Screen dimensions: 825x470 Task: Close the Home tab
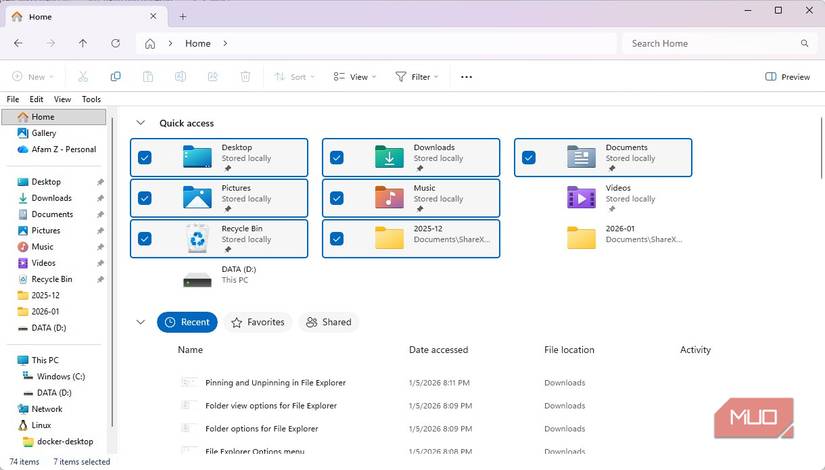coord(153,16)
